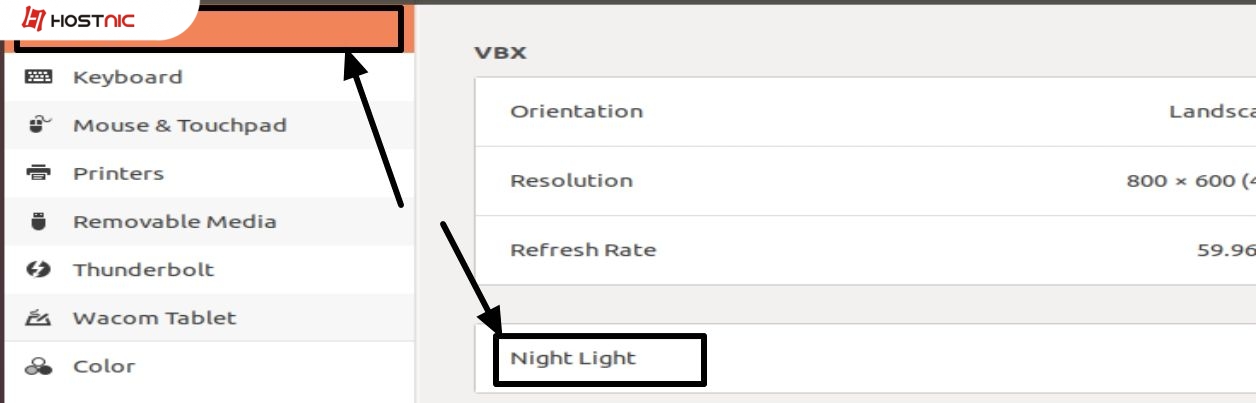The width and height of the screenshot is (1256, 403).
Task: Expand the Resolution 800 × 600 dropdown
Action: tap(865, 181)
